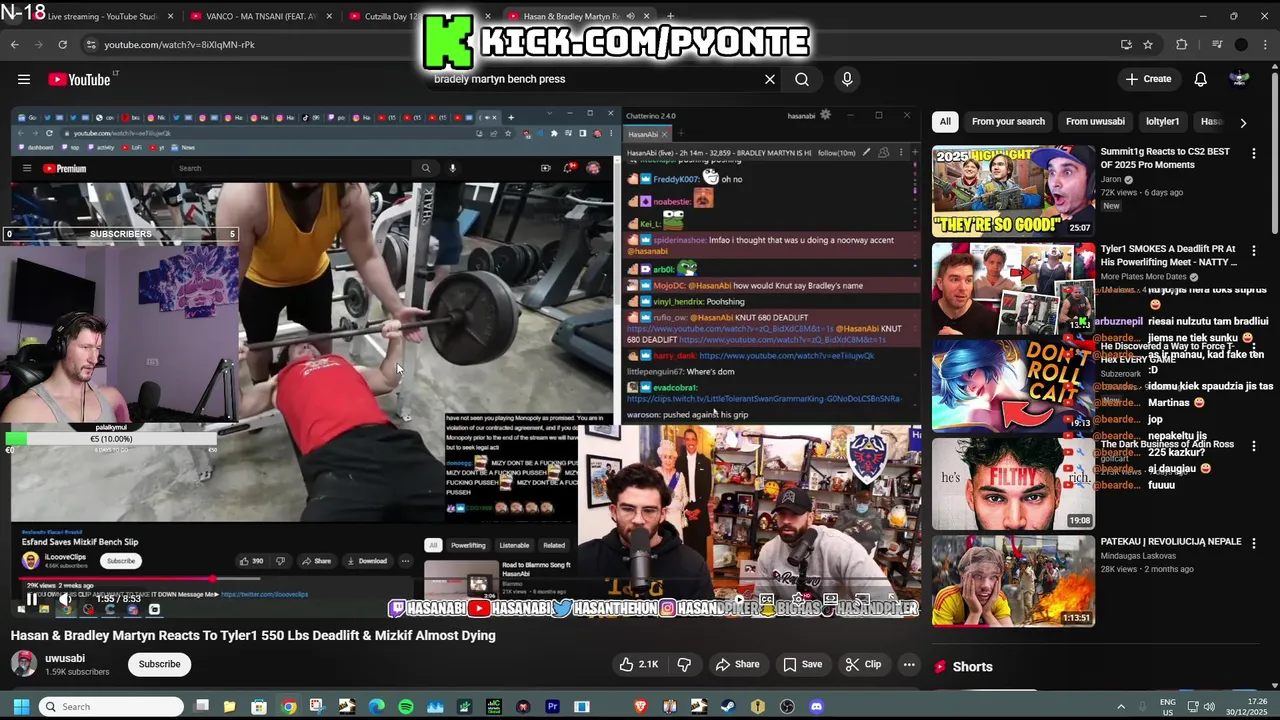The width and height of the screenshot is (1280, 720).
Task: Run the search with the magnifier icon
Action: coord(802,79)
